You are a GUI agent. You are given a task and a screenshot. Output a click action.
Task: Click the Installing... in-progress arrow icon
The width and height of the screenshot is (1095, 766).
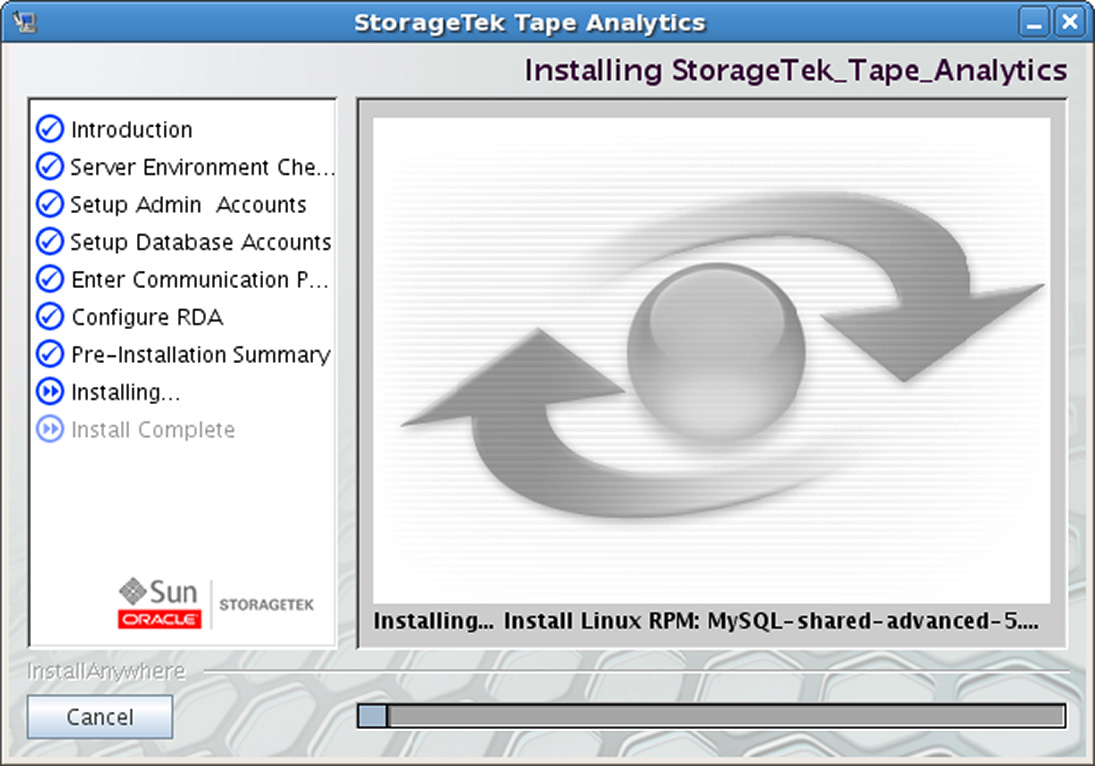tap(50, 391)
